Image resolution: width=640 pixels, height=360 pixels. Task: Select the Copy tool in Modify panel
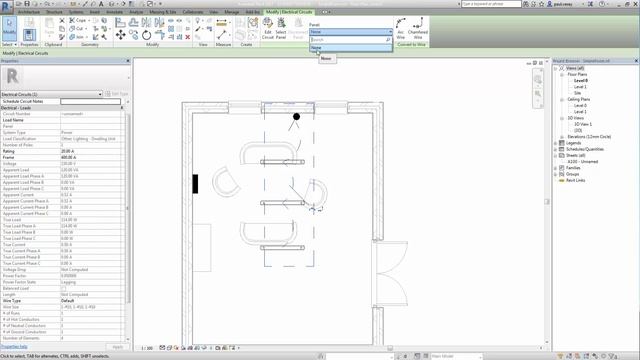tap(133, 35)
